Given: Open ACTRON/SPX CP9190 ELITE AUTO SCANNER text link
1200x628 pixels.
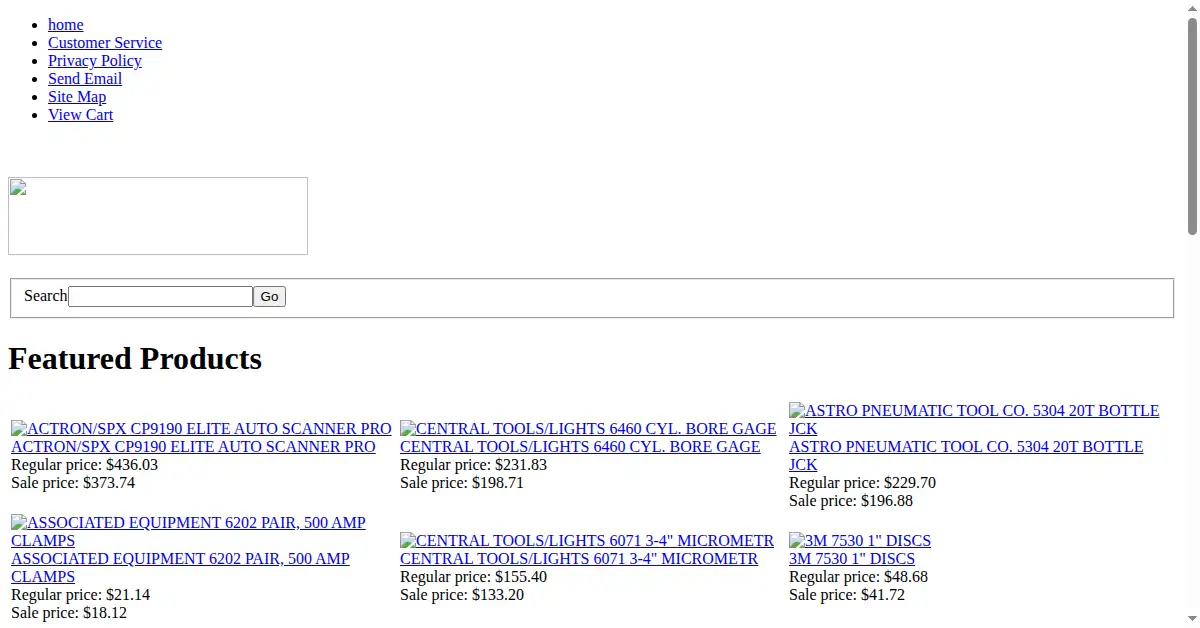Looking at the screenshot, I should pyautogui.click(x=193, y=447).
